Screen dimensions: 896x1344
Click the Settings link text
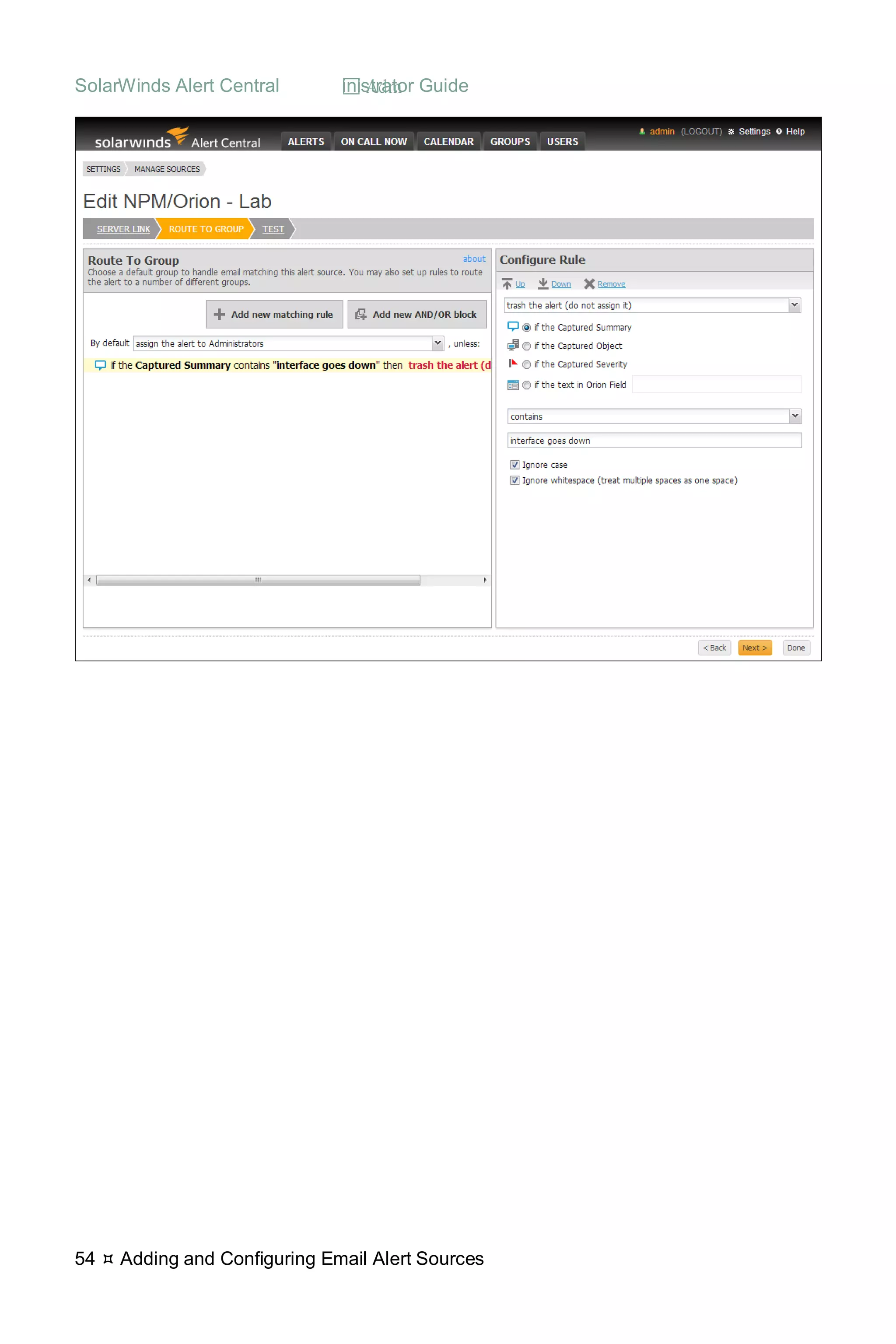tap(754, 131)
